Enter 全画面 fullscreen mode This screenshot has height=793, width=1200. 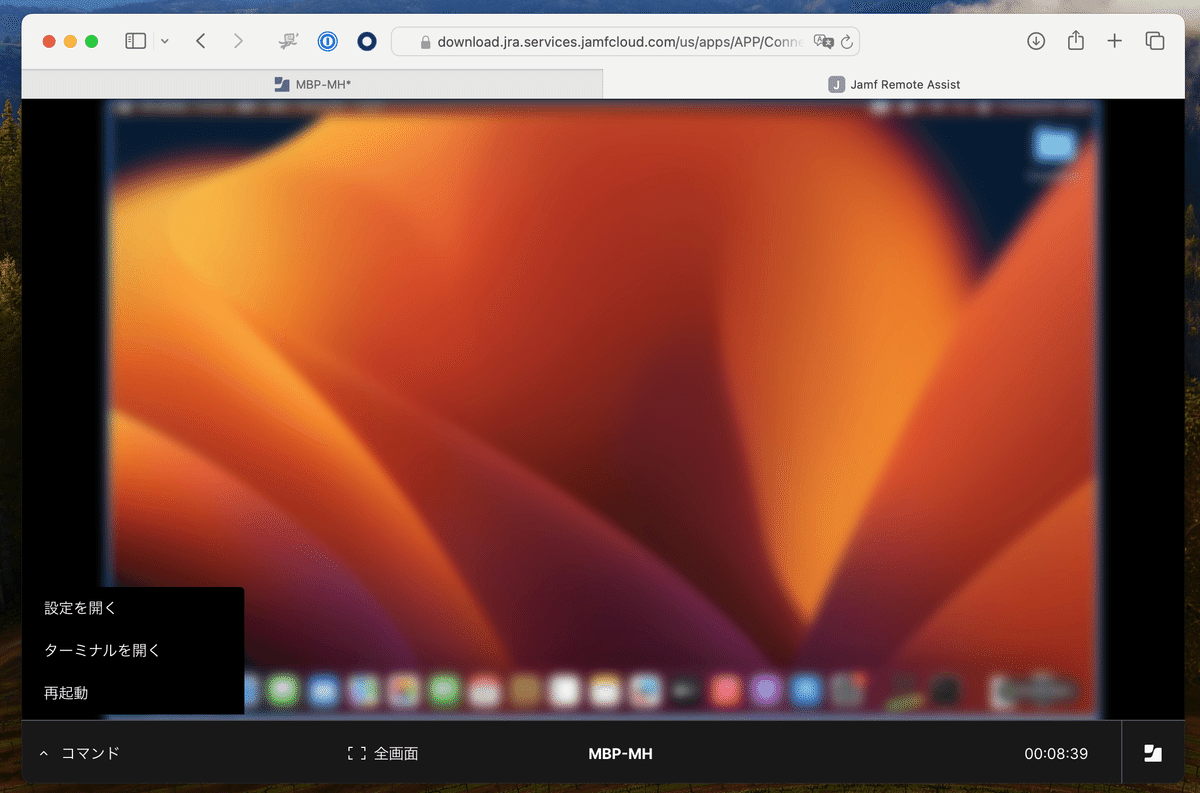383,753
